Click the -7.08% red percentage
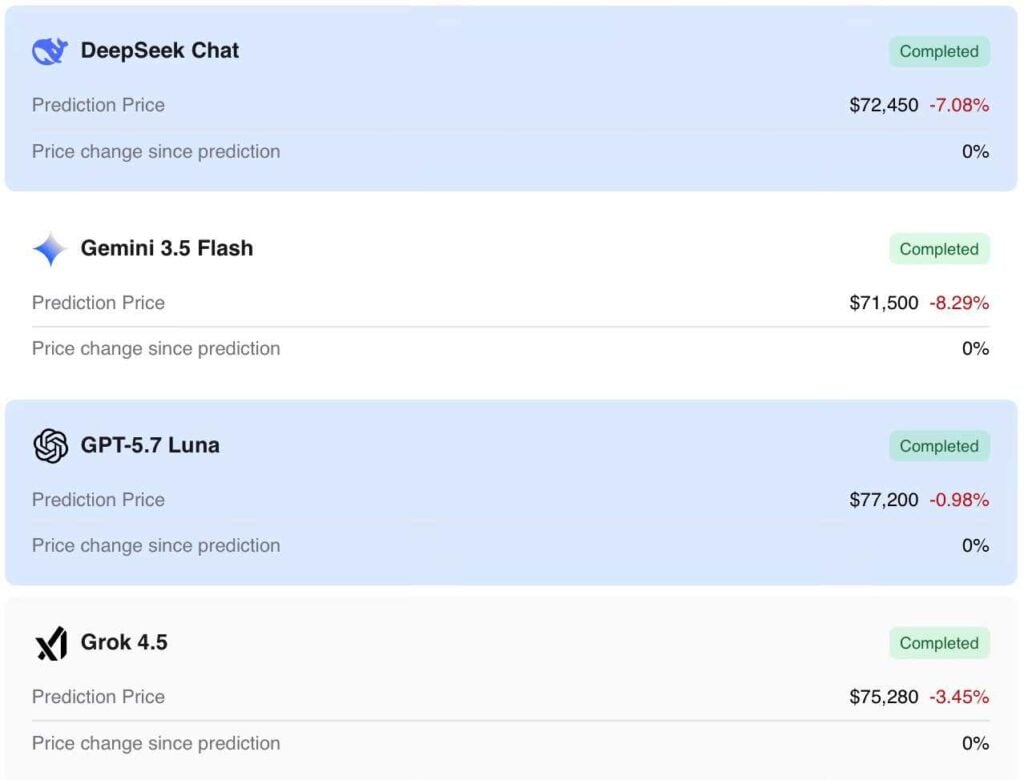1024x780 pixels. [959, 105]
